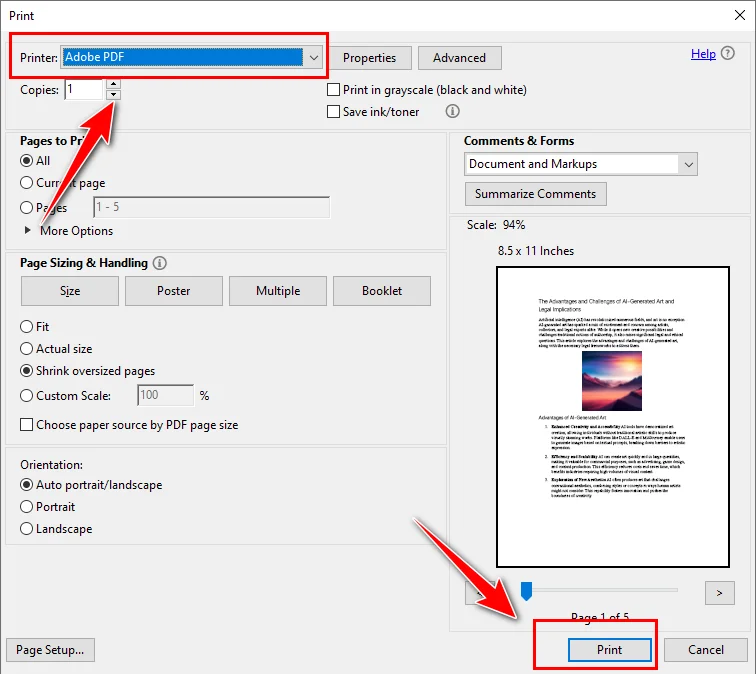Select the Current page radio button
Viewport: 756px width, 674px height.
tap(27, 183)
